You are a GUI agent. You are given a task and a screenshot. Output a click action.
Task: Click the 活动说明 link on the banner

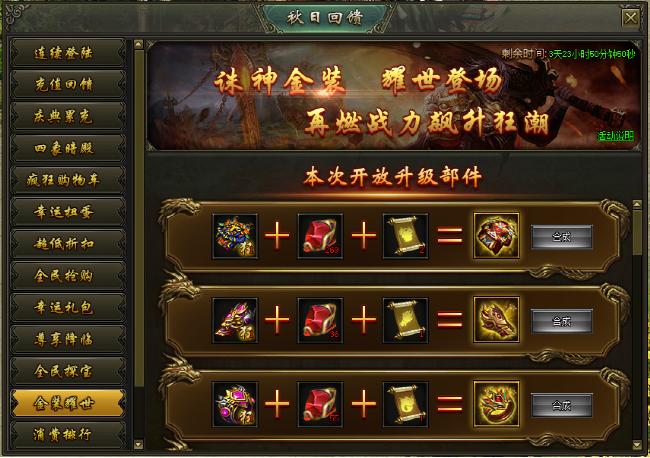[x=616, y=136]
